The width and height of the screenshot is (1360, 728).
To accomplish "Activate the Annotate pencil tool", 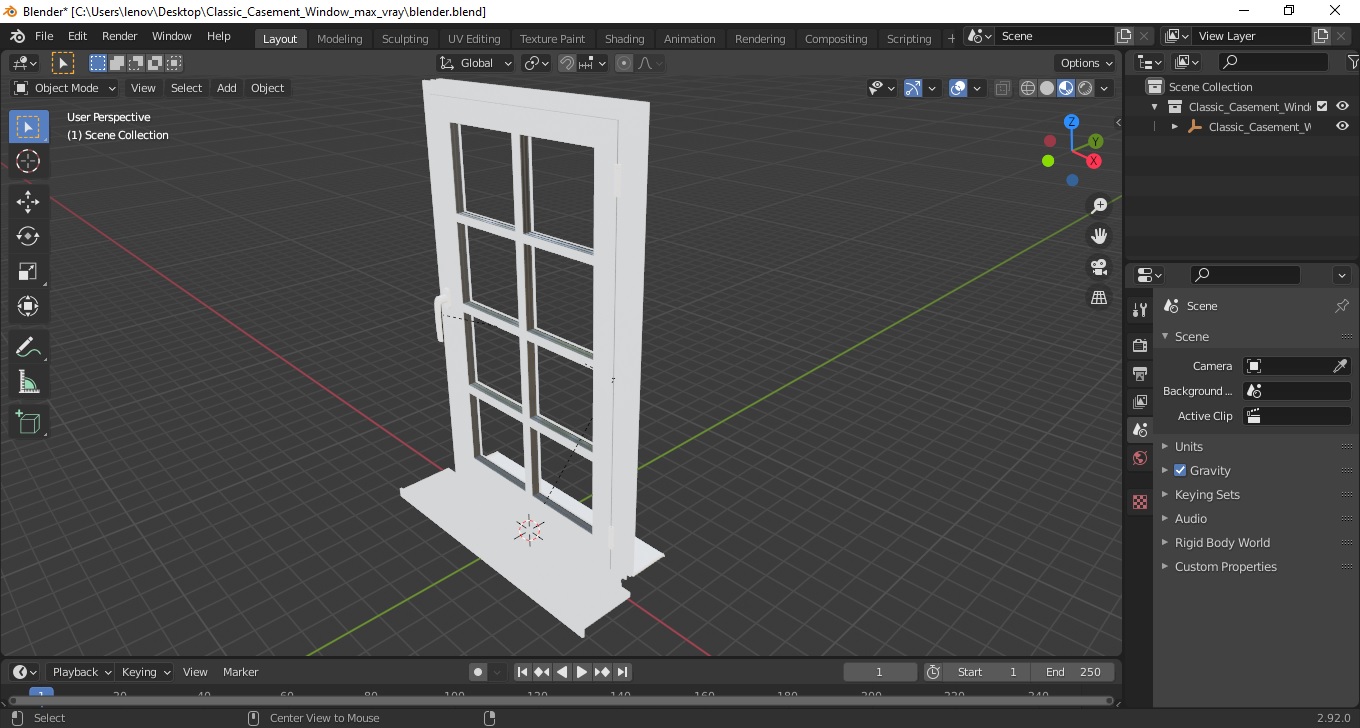I will (x=28, y=347).
